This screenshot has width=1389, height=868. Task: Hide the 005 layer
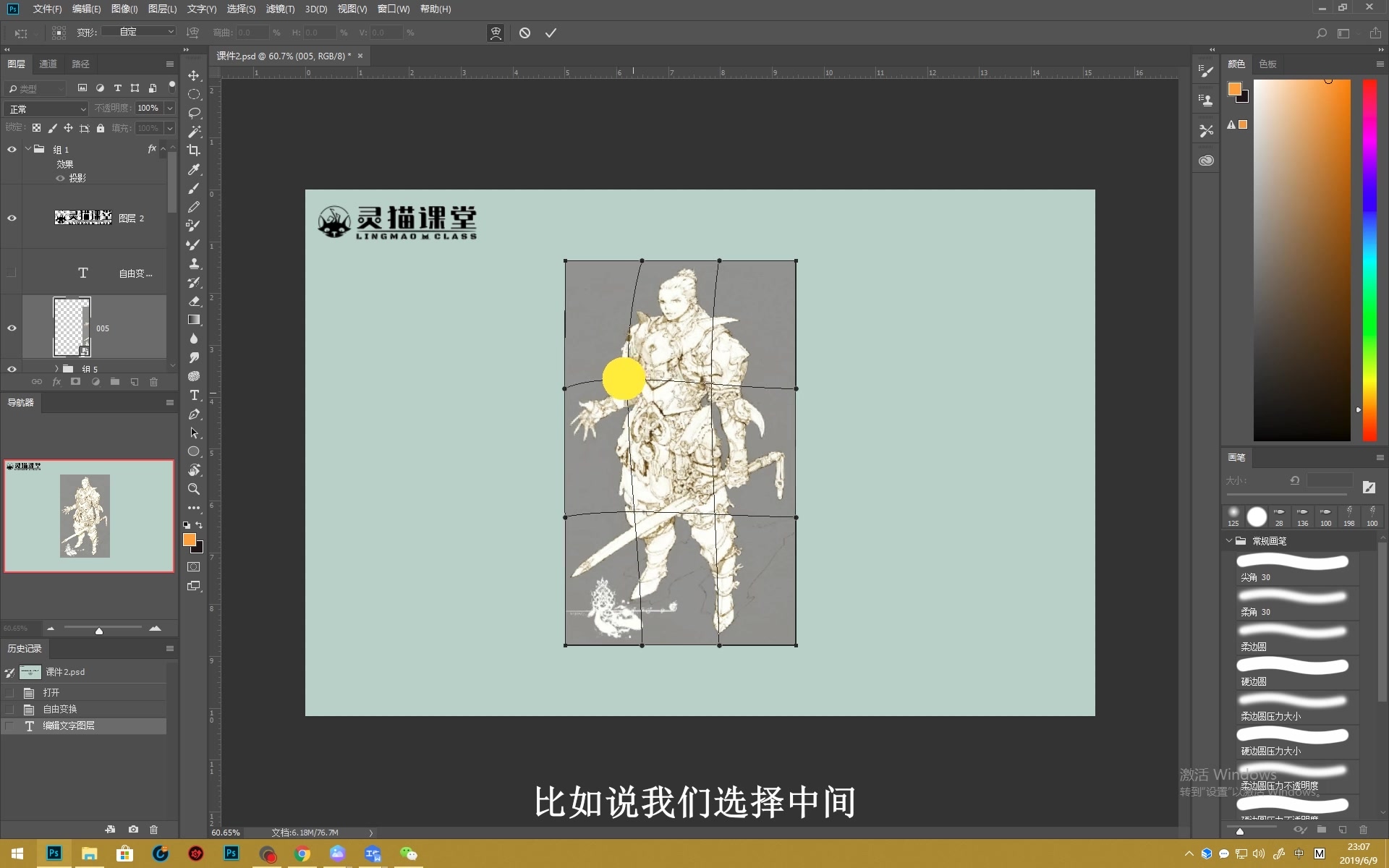pos(12,328)
